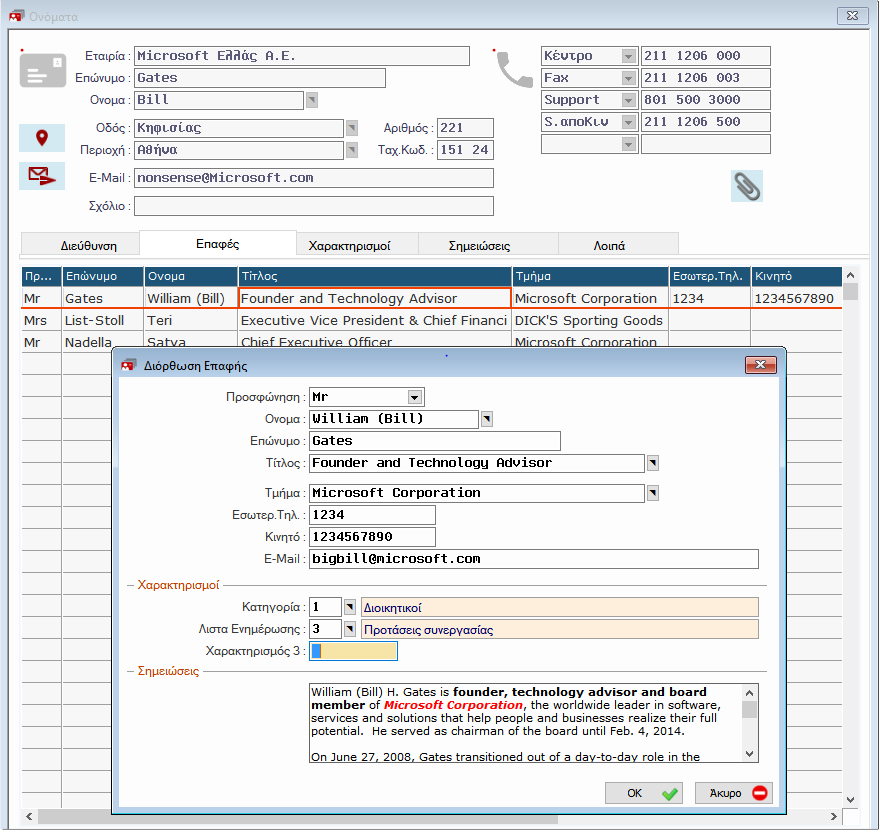Expand the empty fifth phone type dropdown
879x830 pixels.
[628, 144]
